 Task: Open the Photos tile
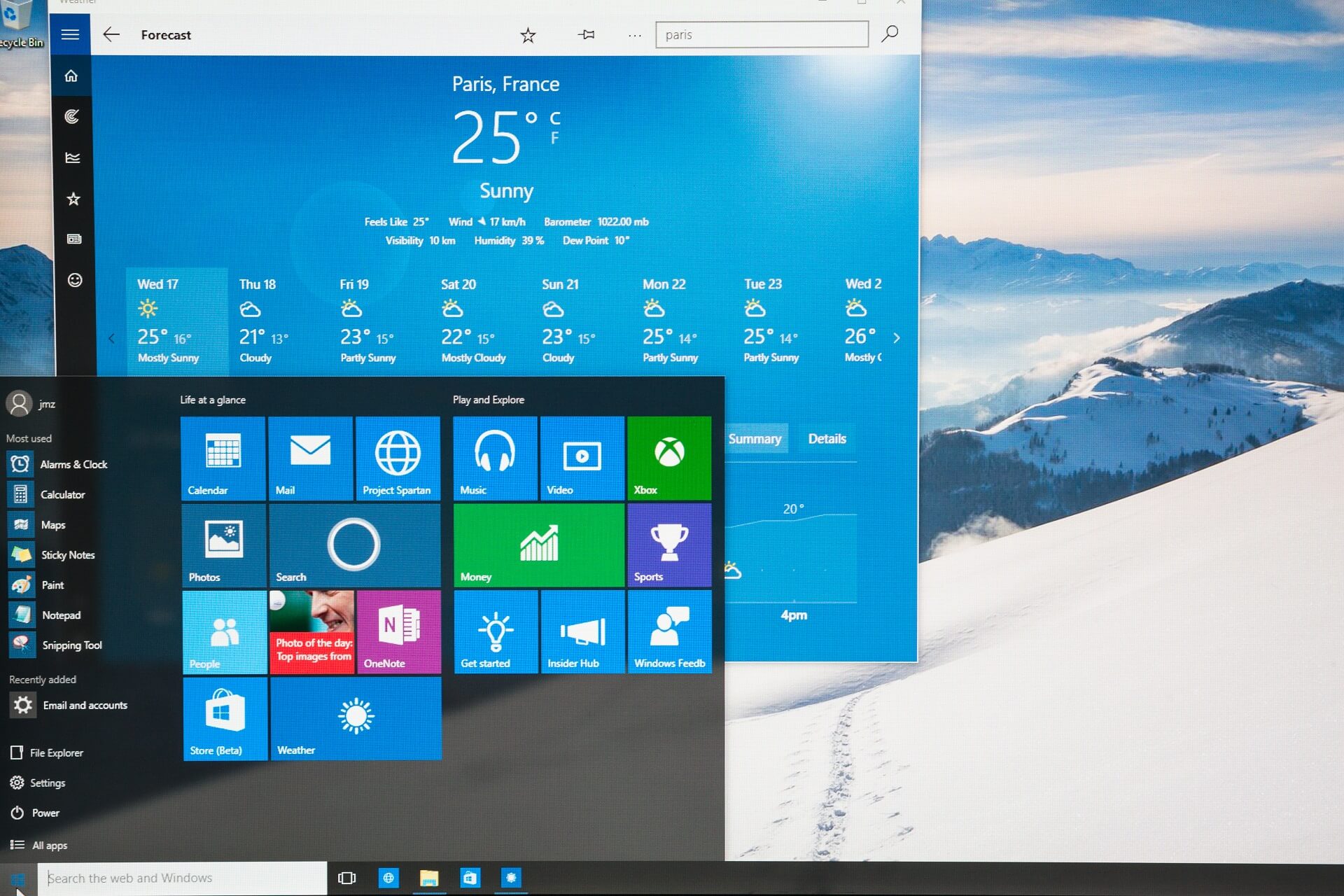coord(224,545)
